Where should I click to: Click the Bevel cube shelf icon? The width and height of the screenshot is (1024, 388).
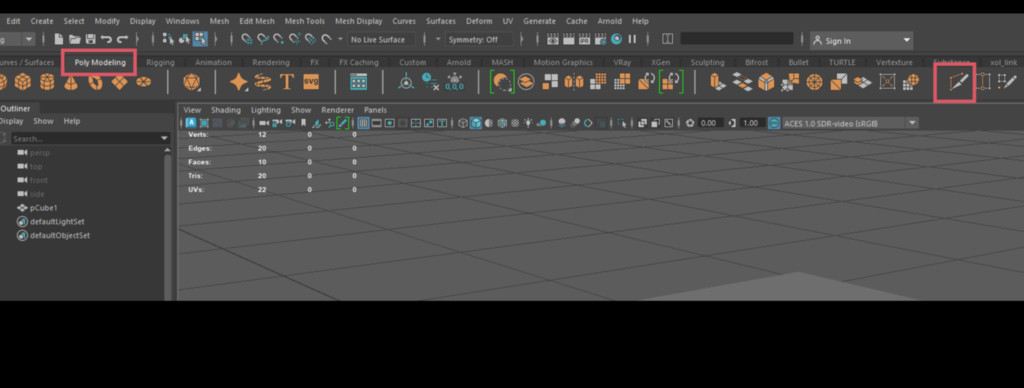[x=765, y=82]
